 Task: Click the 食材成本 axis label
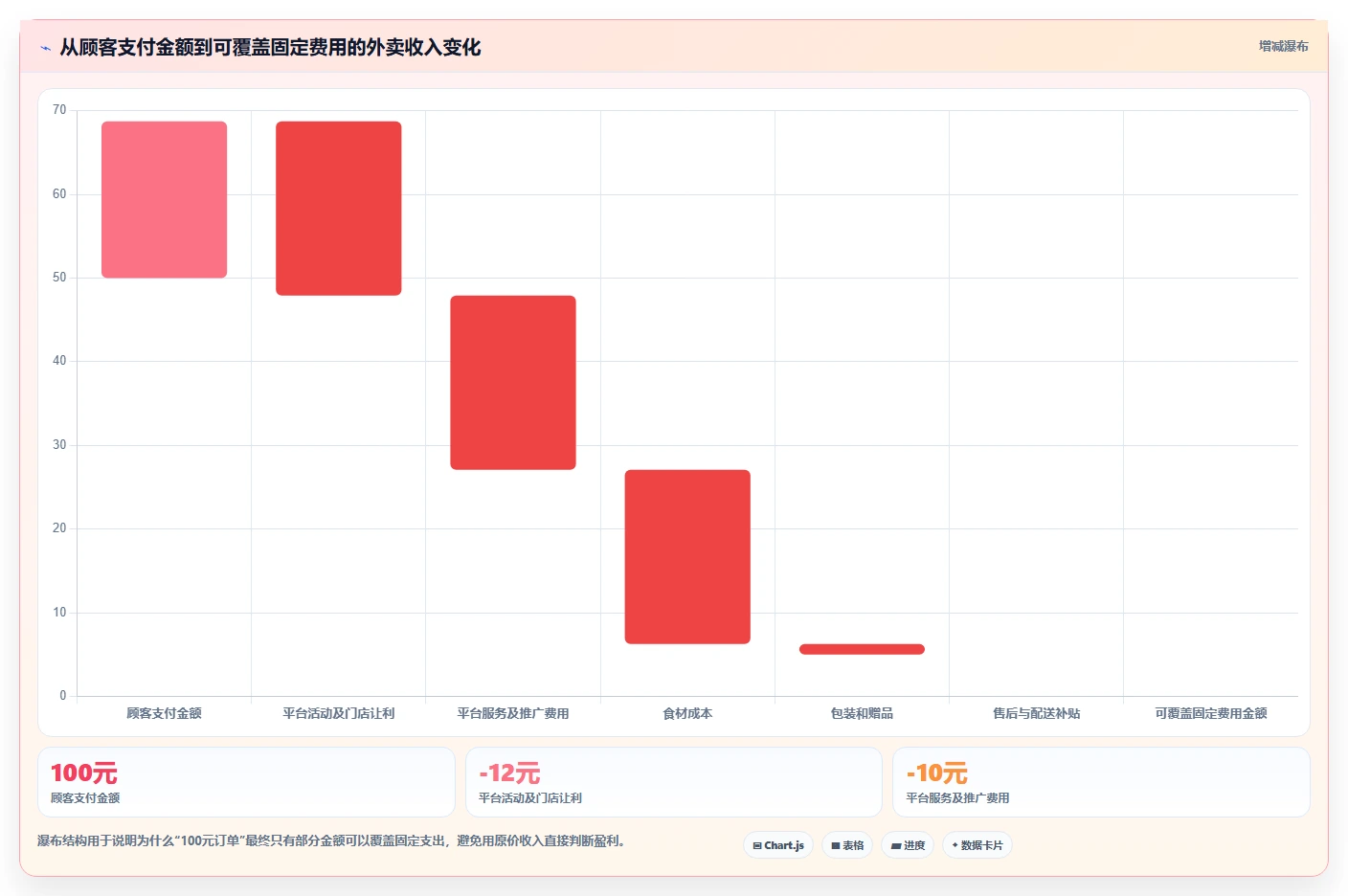pyautogui.click(x=687, y=713)
